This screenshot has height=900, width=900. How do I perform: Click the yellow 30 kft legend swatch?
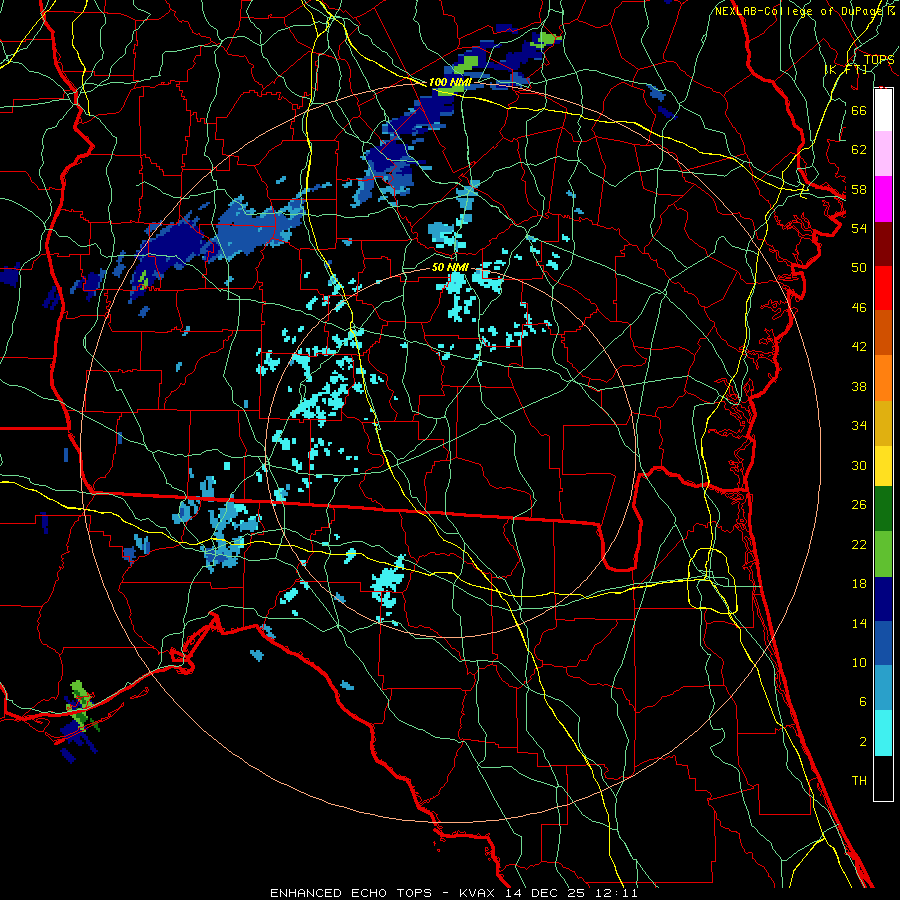(883, 466)
